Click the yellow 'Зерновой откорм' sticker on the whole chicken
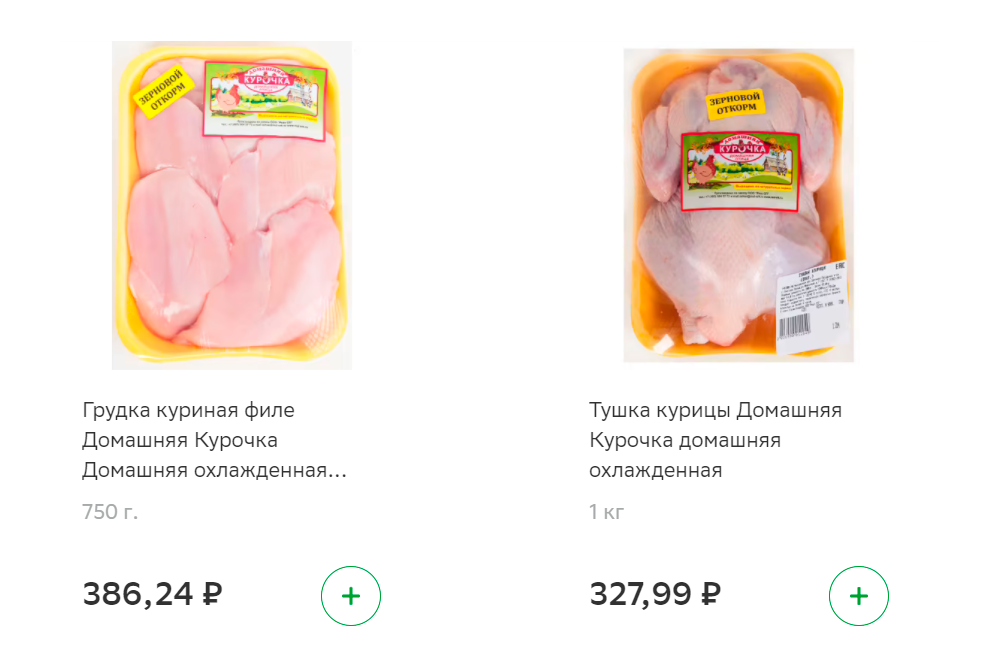 click(735, 103)
